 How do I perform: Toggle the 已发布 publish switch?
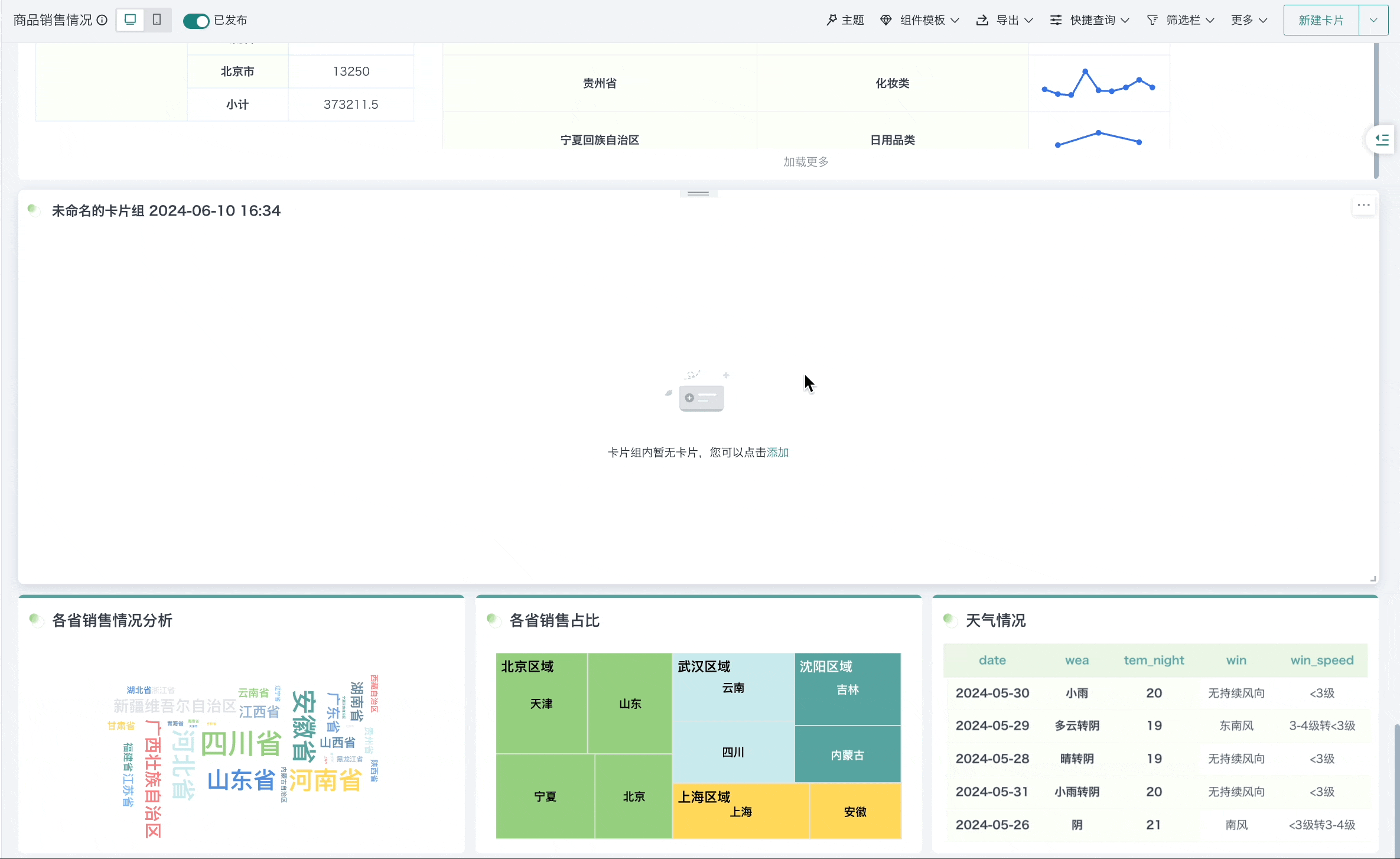(x=196, y=21)
